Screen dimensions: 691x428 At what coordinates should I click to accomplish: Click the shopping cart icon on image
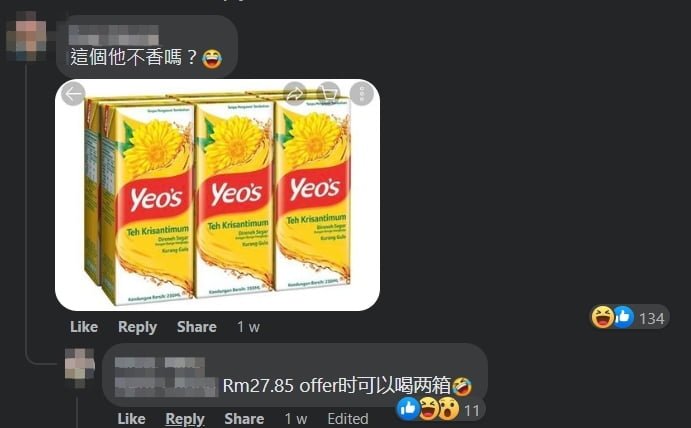click(329, 94)
